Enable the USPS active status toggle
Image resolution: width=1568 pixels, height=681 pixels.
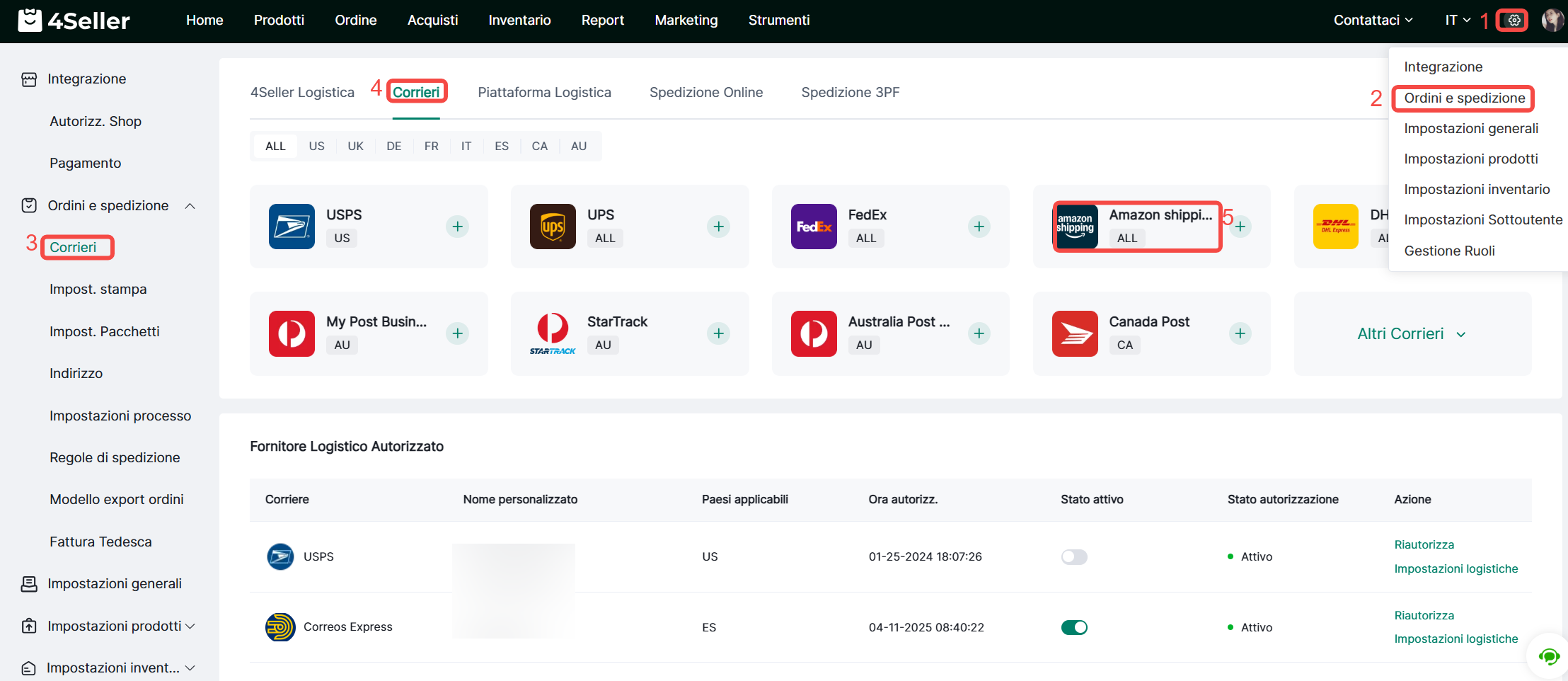(1073, 557)
